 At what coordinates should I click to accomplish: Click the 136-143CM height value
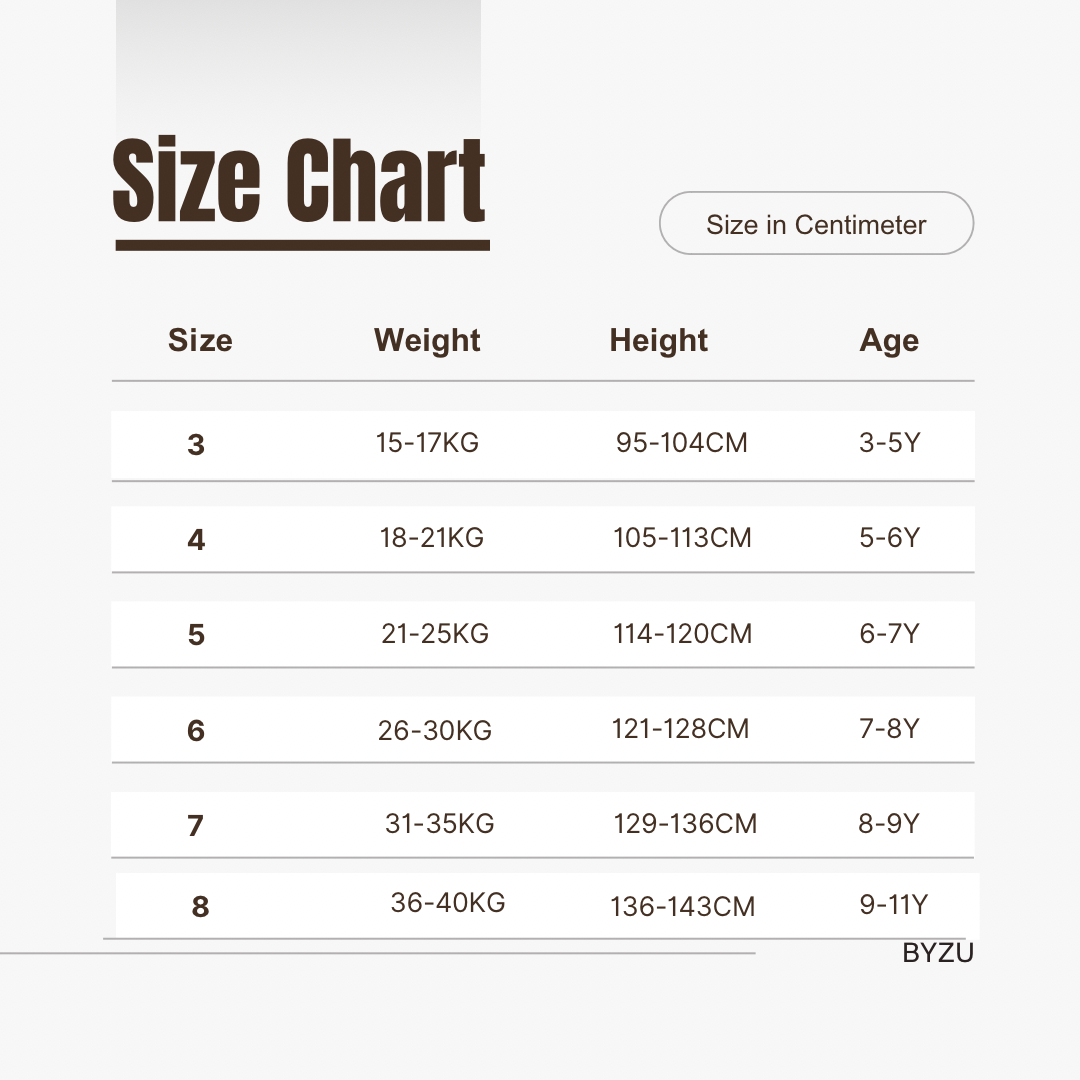click(683, 906)
